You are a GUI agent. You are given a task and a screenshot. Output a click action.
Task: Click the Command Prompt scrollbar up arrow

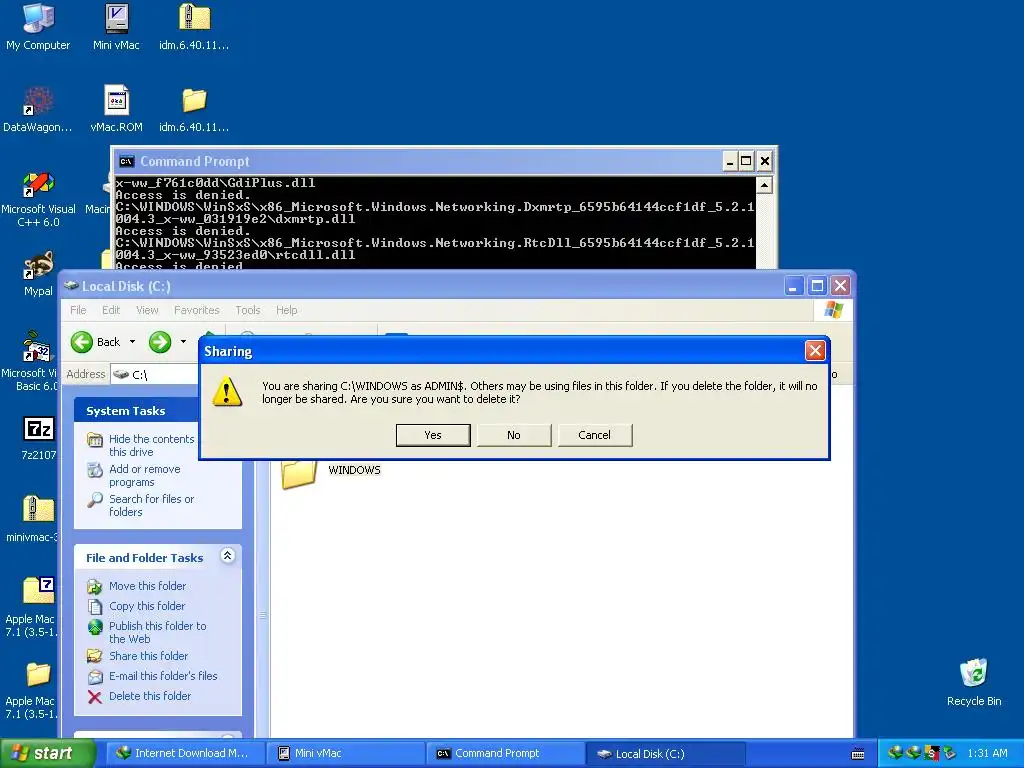tap(764, 185)
